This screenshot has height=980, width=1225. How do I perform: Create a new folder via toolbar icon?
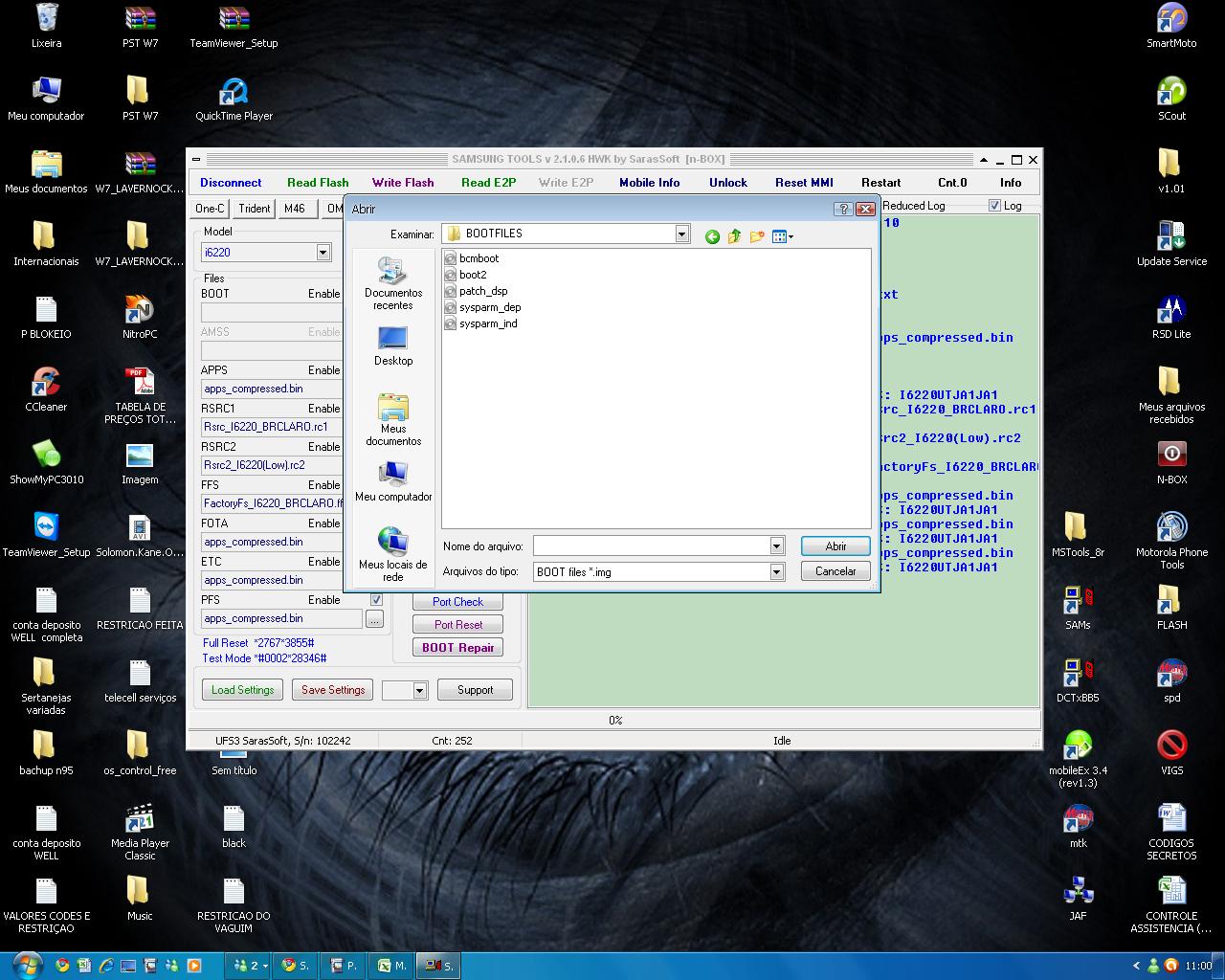[757, 236]
